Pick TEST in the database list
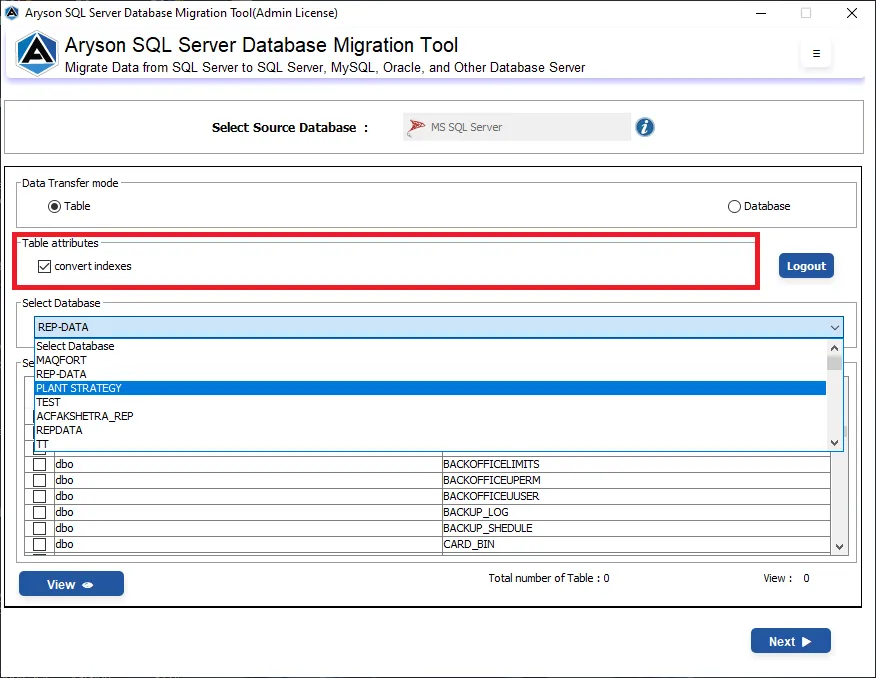 click(x=430, y=402)
